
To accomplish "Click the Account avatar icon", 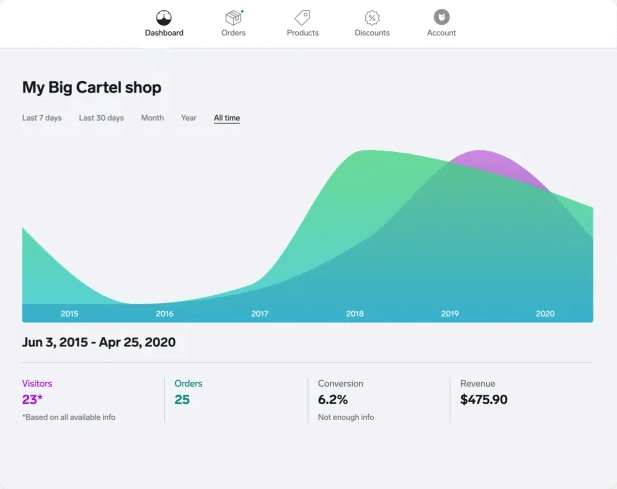I will (441, 17).
